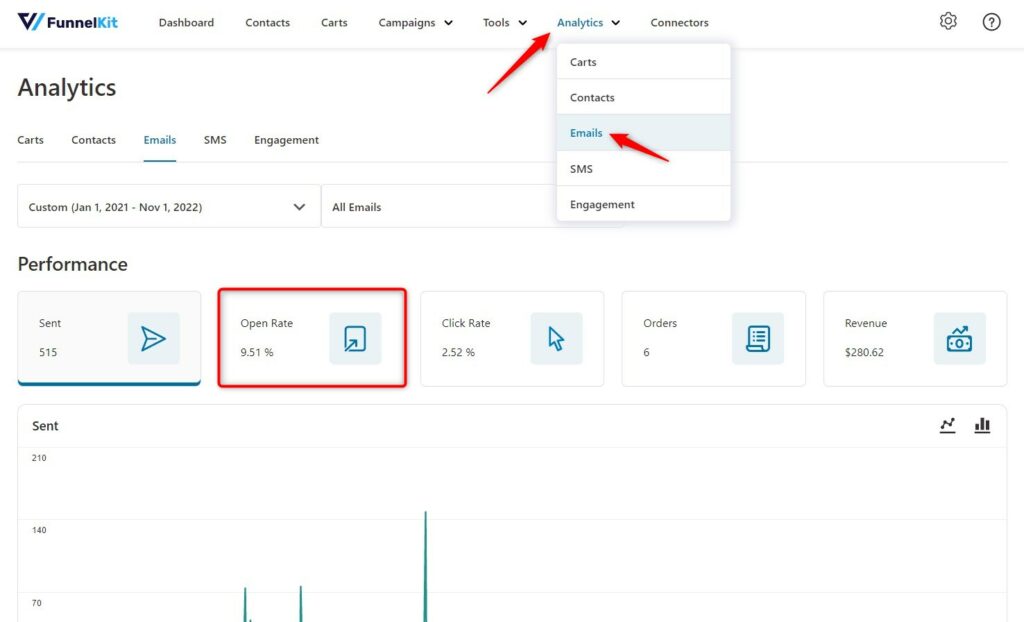Click the Click Rate value 2.52 %
This screenshot has width=1024, height=622.
(x=458, y=352)
